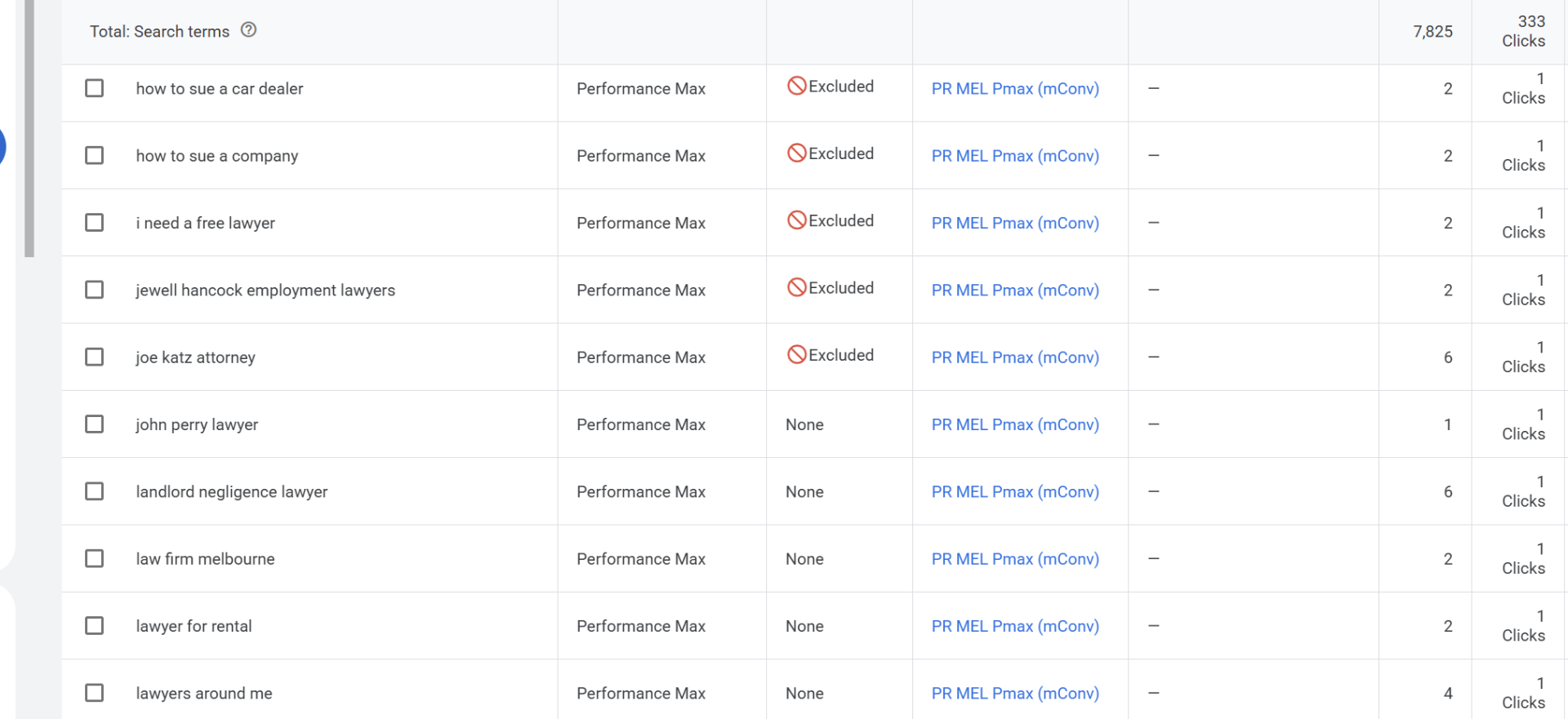Click search term 'lawyer for rental'
The width and height of the screenshot is (1568, 719).
(194, 626)
